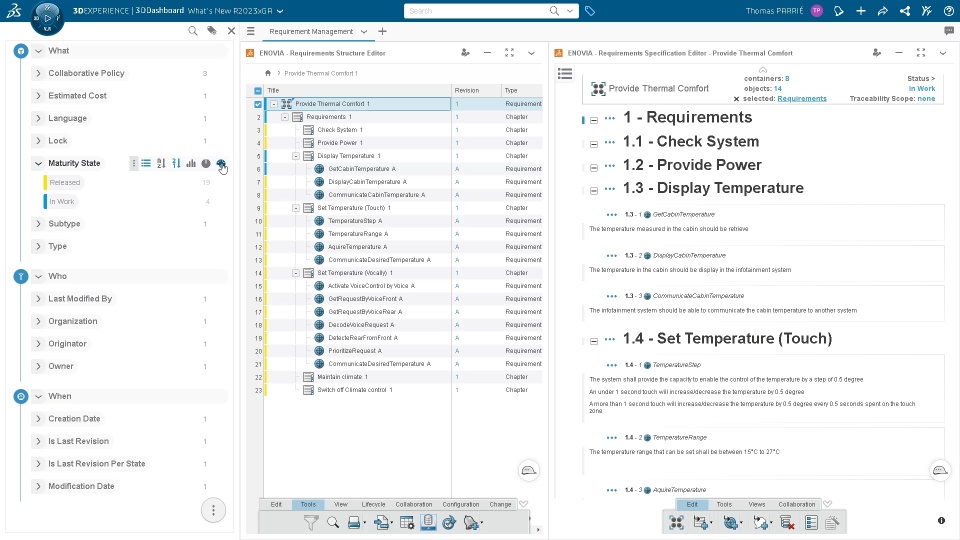Viewport: 960px width, 540px height.
Task: Show Maturity State pie chart
Action: [206, 163]
